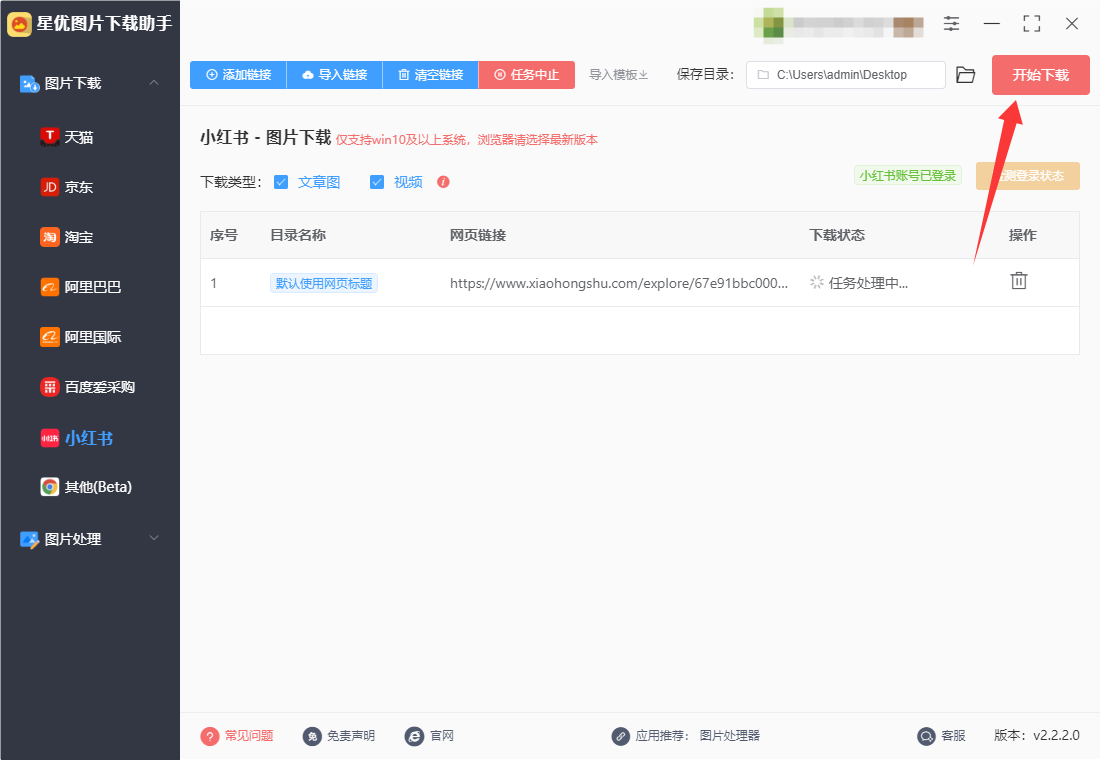
Task: Maximize the window via fullscreen icon
Action: tap(1031, 24)
